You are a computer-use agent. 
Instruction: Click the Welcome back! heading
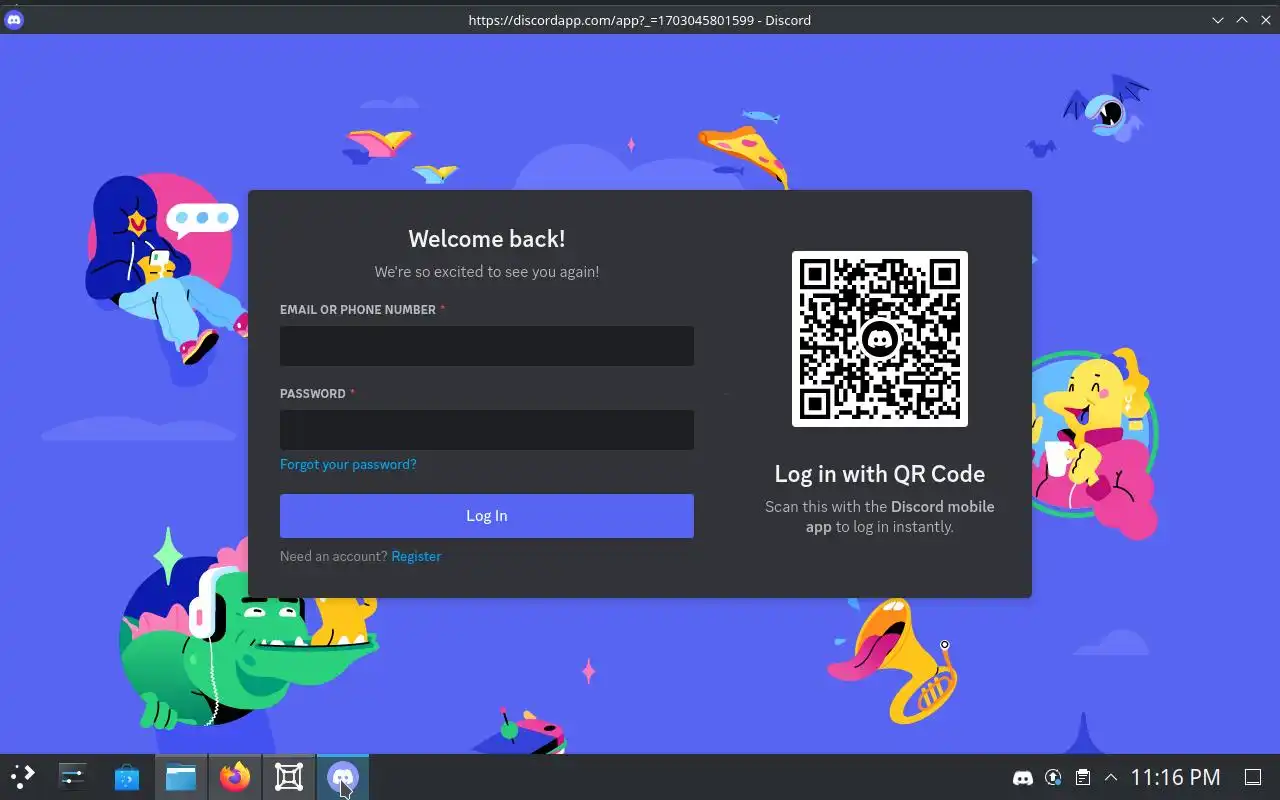coord(487,239)
